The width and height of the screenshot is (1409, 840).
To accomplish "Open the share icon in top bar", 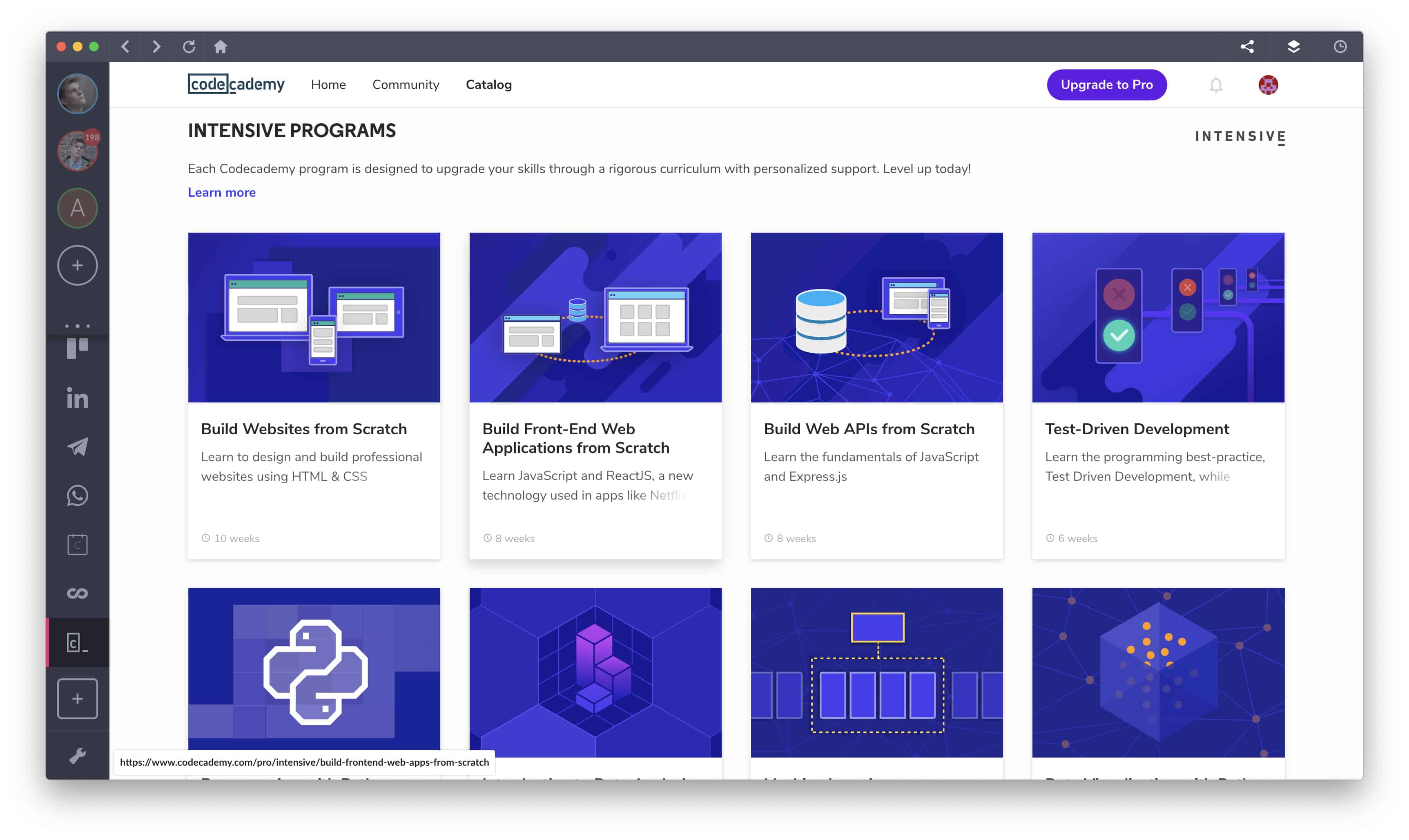I will (x=1247, y=47).
